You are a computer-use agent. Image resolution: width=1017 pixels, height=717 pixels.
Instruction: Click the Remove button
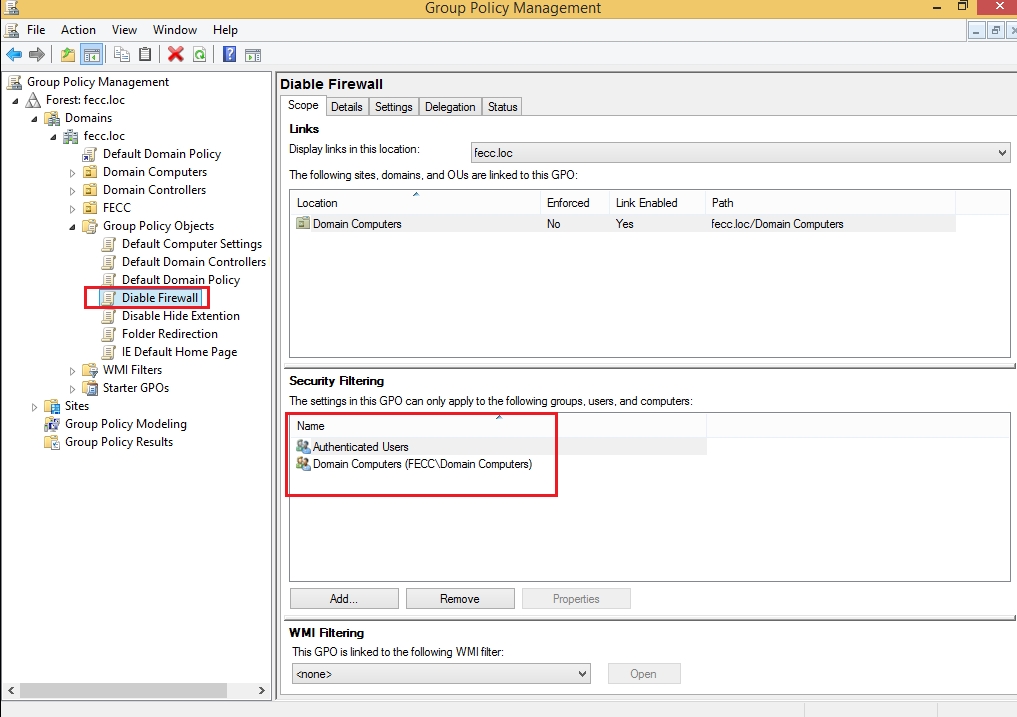[x=460, y=599]
